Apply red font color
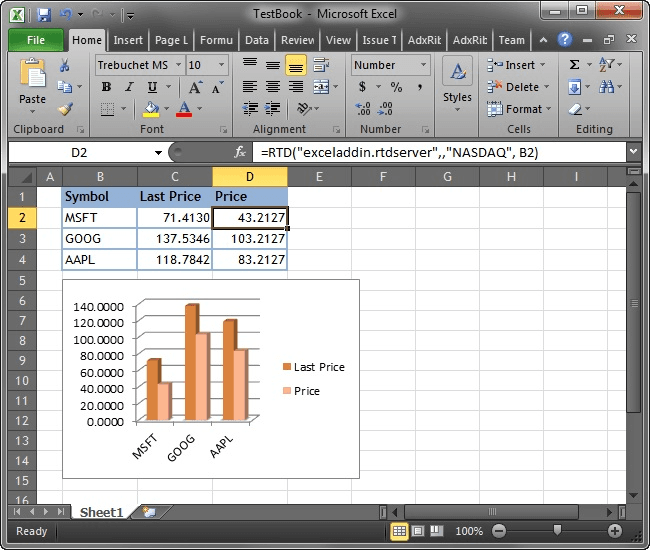Viewport: 650px width, 550px height. (184, 109)
